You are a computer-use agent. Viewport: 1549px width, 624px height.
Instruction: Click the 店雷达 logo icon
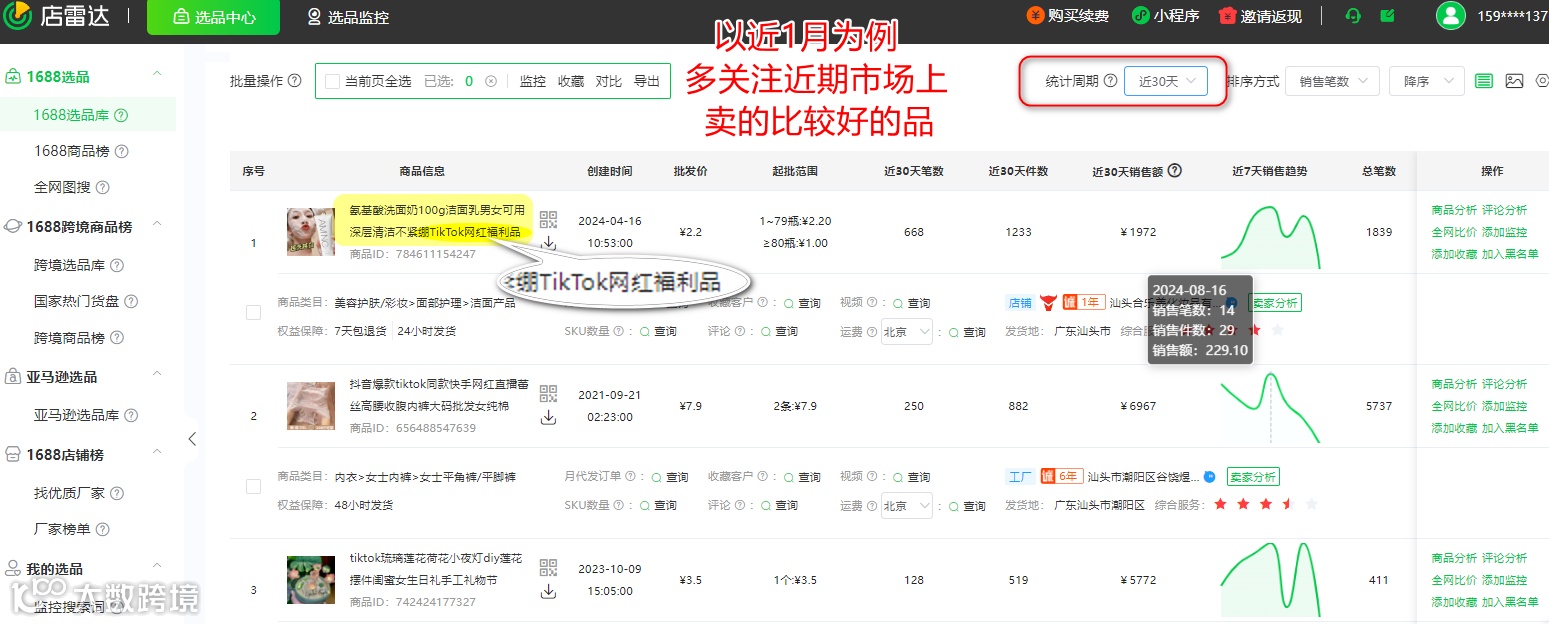pyautogui.click(x=18, y=16)
